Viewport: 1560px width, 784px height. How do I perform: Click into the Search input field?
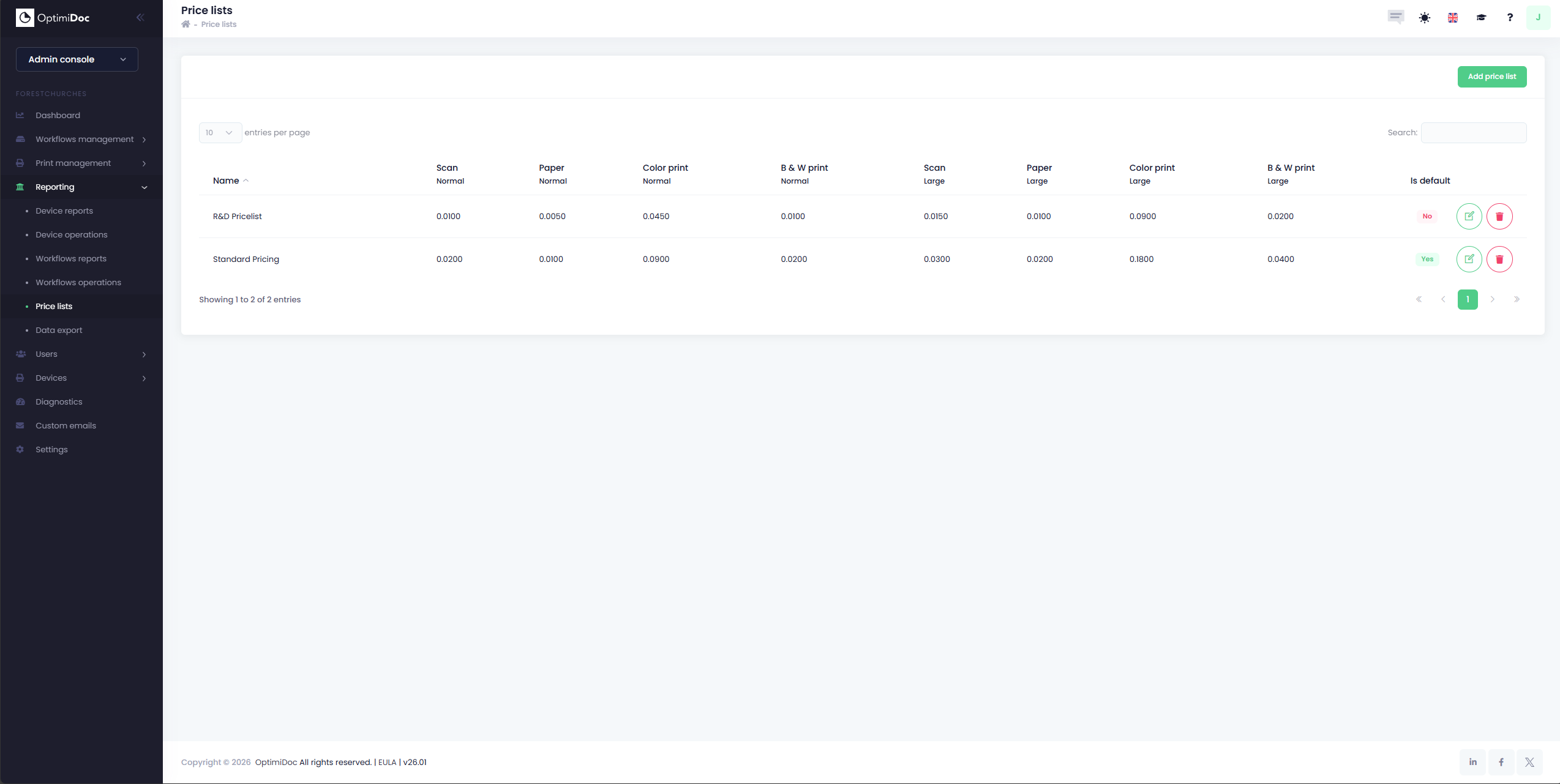coord(1473,133)
